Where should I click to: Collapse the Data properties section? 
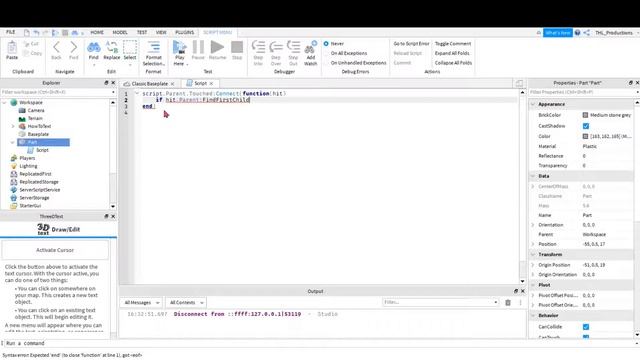tap(533, 176)
